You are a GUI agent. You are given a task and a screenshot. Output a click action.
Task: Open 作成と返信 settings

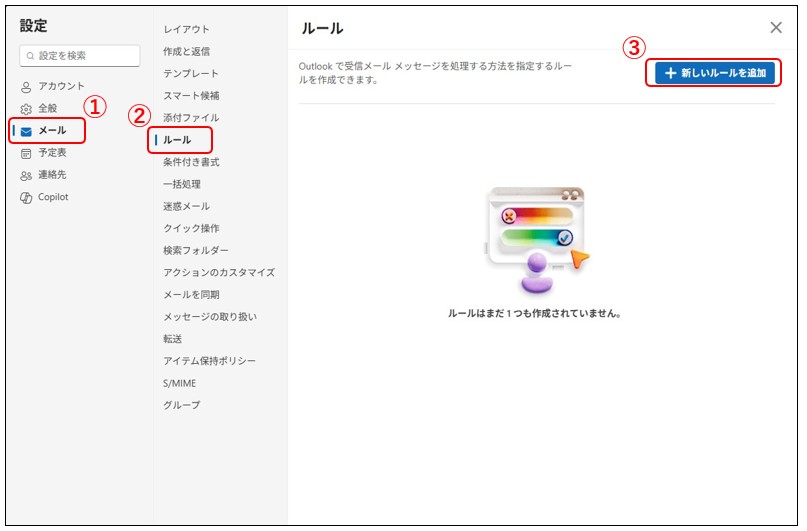click(x=187, y=51)
